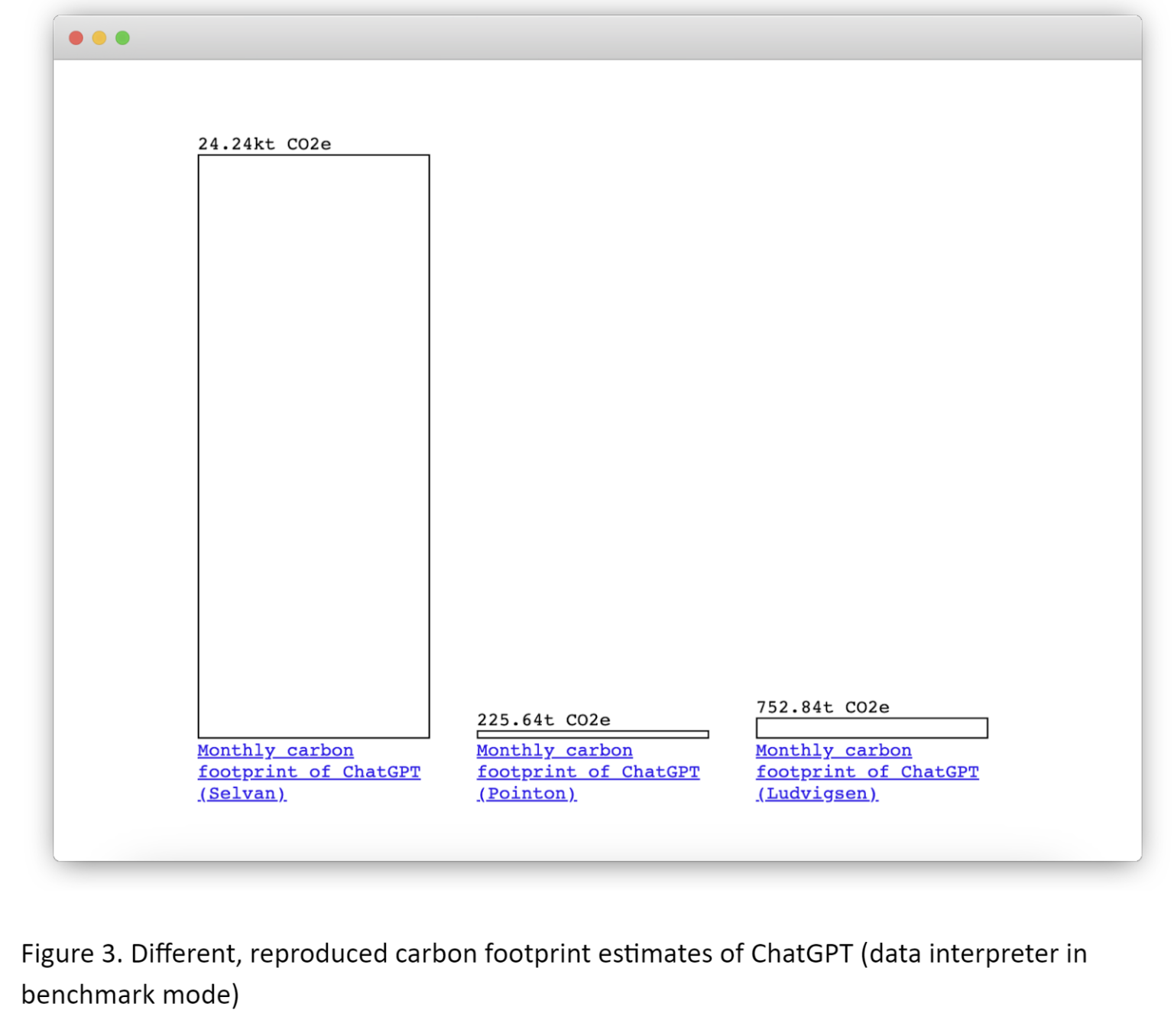The width and height of the screenshot is (1174, 1036).
Task: Click the word "(Ludvigsen)" in the third link
Action: 816,794
